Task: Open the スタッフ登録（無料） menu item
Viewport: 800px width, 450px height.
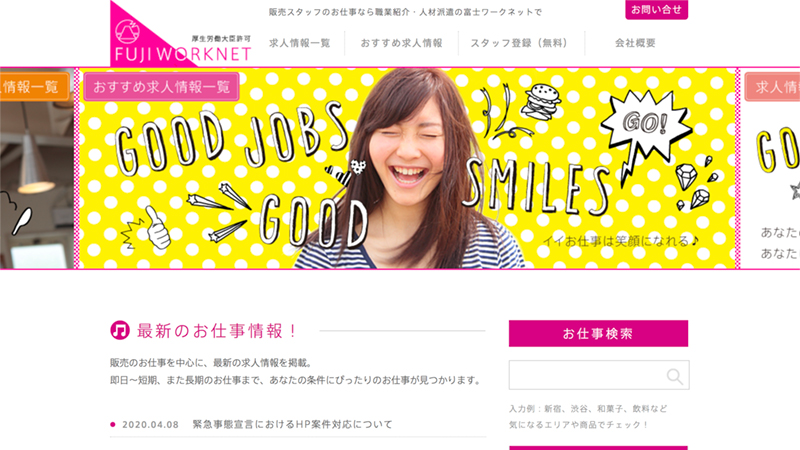Action: click(519, 43)
